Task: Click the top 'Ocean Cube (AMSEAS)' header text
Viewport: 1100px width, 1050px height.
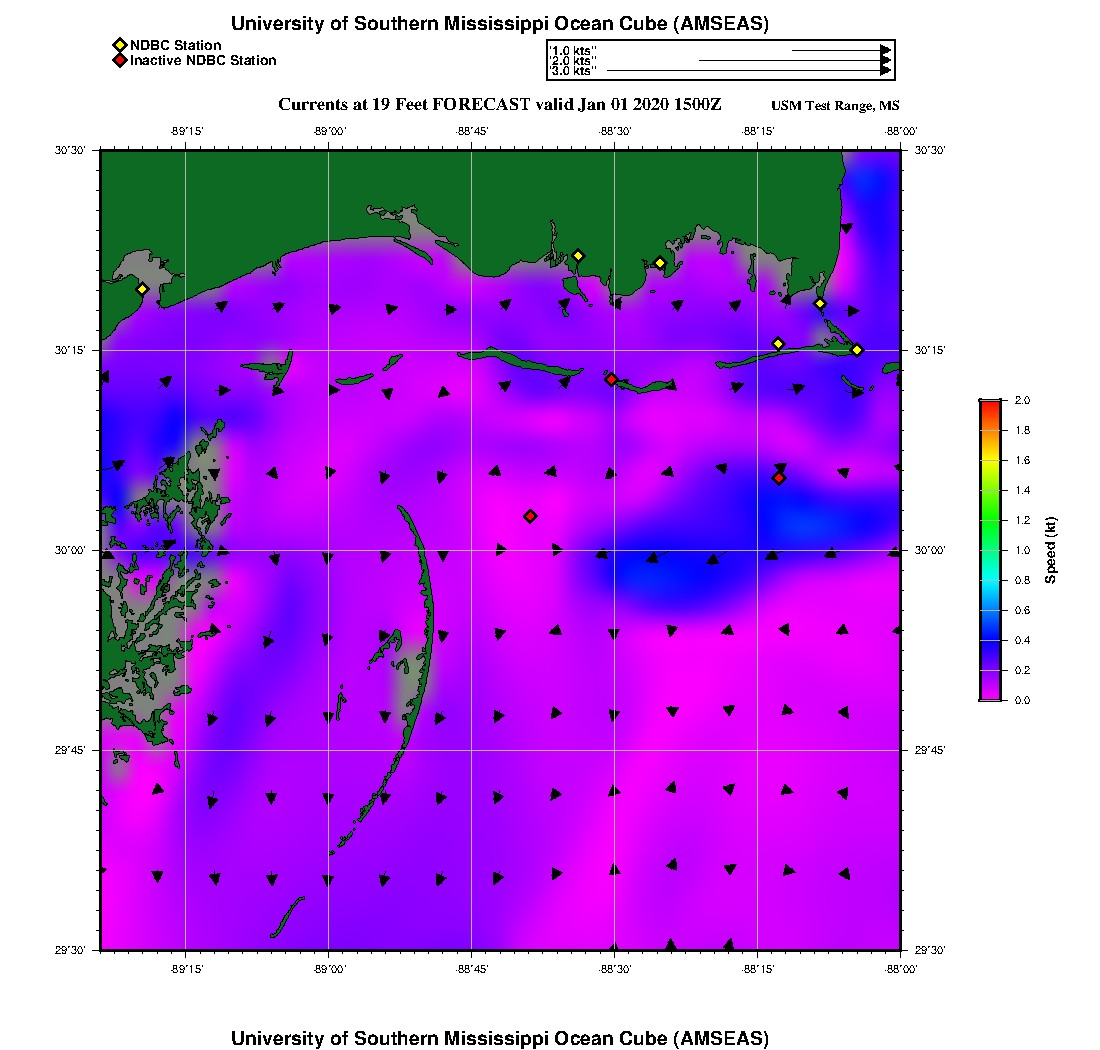Action: pos(500,24)
